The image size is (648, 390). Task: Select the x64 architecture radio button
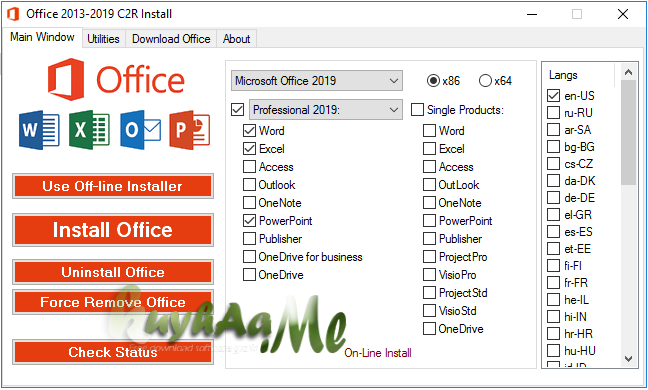(x=485, y=81)
